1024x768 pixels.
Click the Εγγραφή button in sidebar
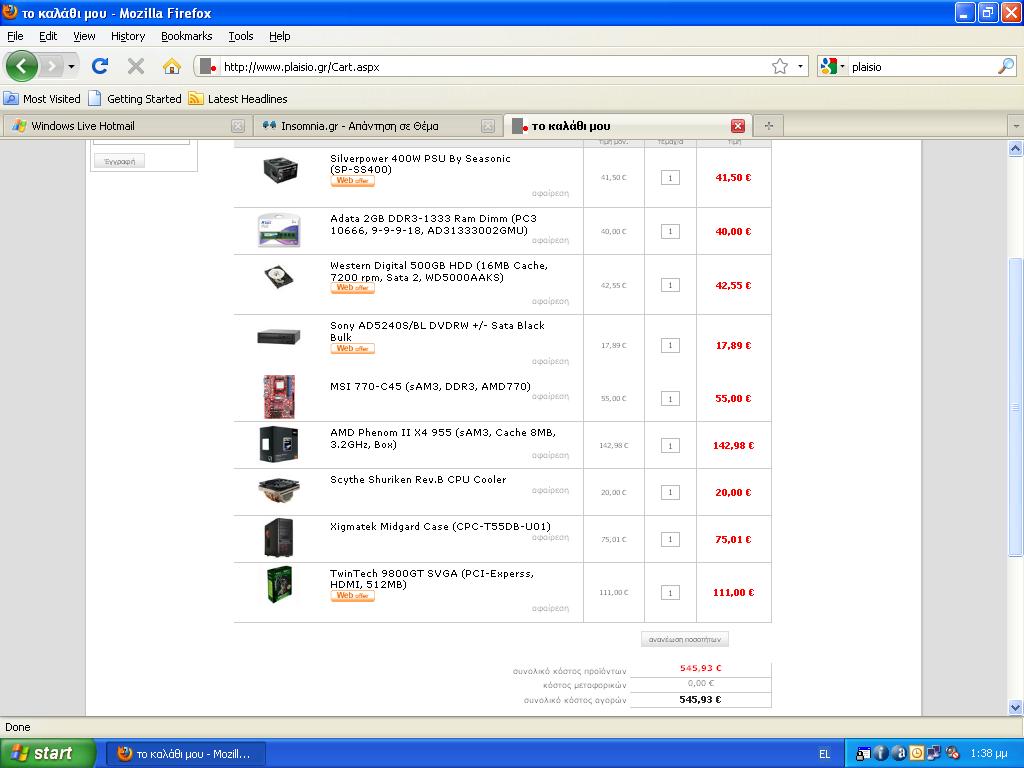pos(120,161)
